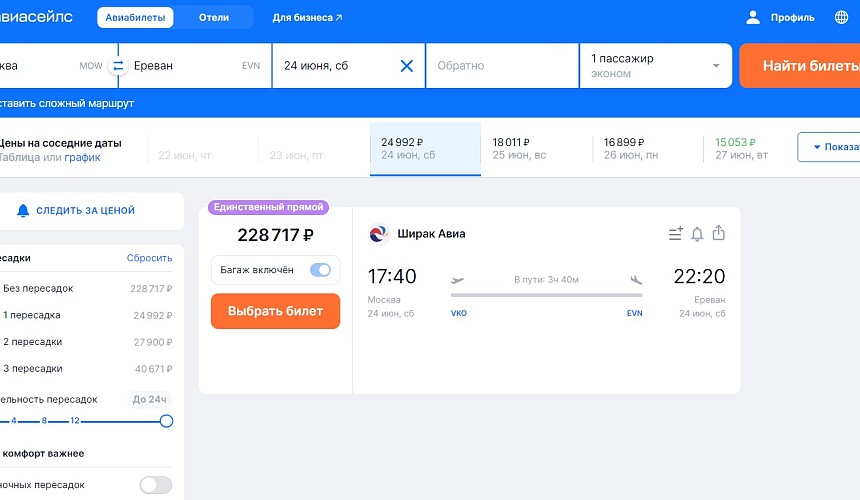This screenshot has width=860, height=500.
Task: Click the bell icon on flight card
Action: pos(697,234)
